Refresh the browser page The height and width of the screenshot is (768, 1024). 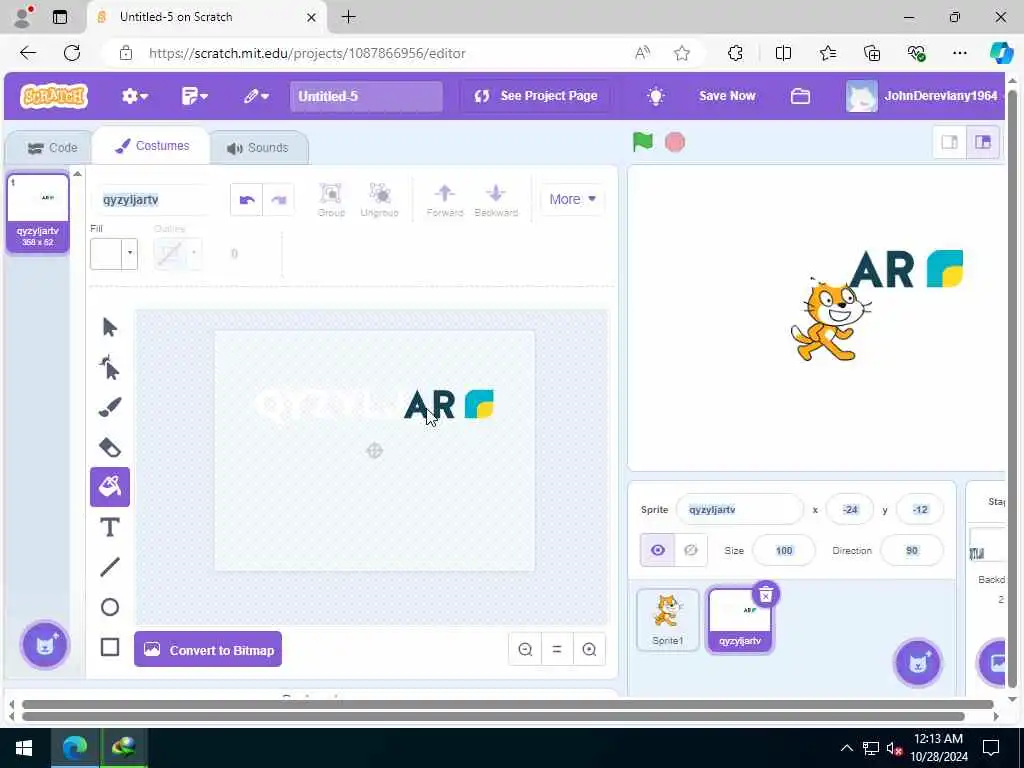point(72,53)
